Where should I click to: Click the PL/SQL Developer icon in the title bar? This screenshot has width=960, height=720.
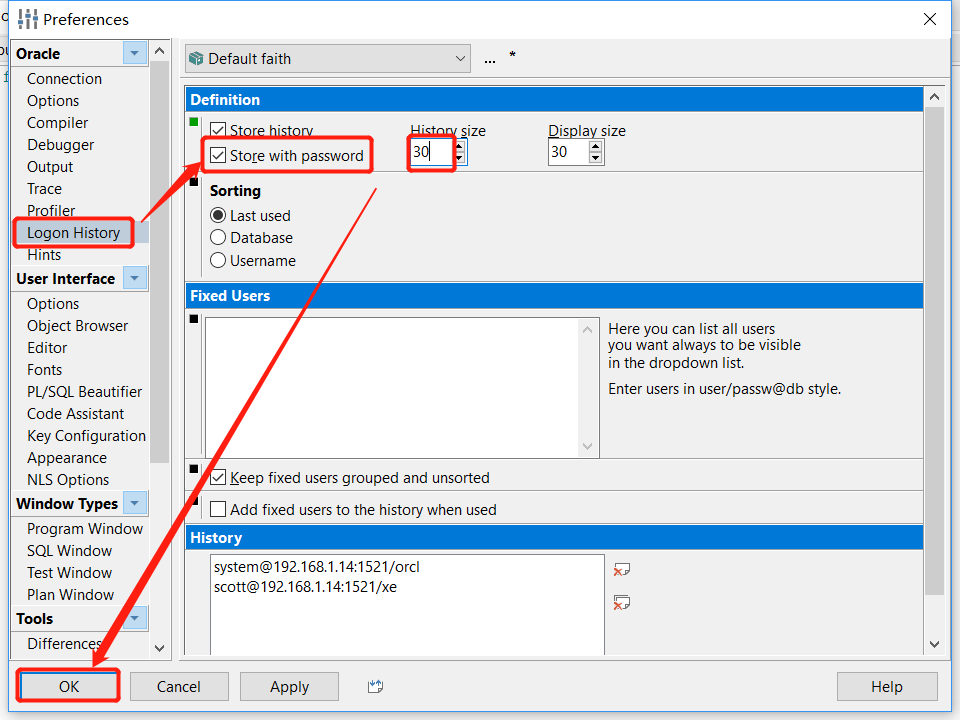coord(25,18)
